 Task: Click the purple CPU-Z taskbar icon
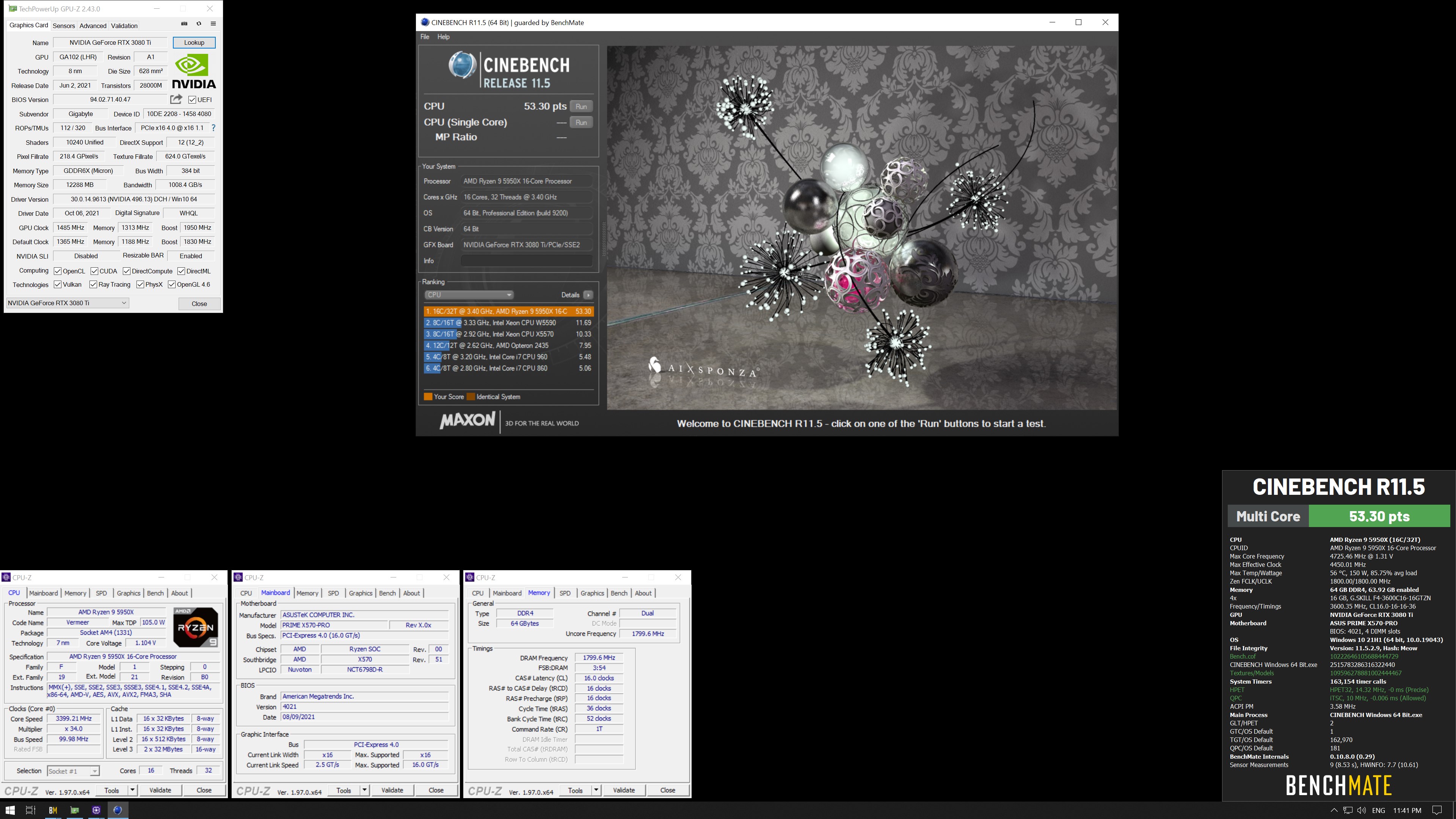point(96,810)
